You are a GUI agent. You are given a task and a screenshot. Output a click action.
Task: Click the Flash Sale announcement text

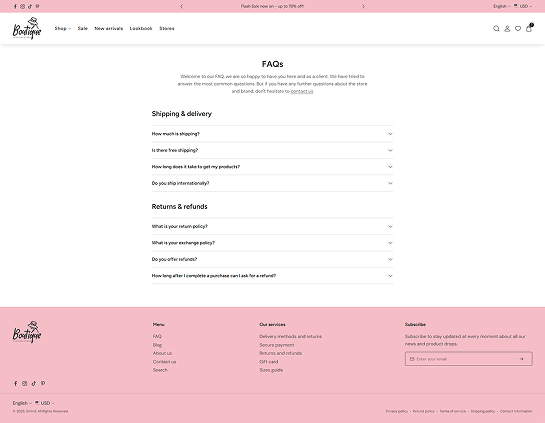272,6
